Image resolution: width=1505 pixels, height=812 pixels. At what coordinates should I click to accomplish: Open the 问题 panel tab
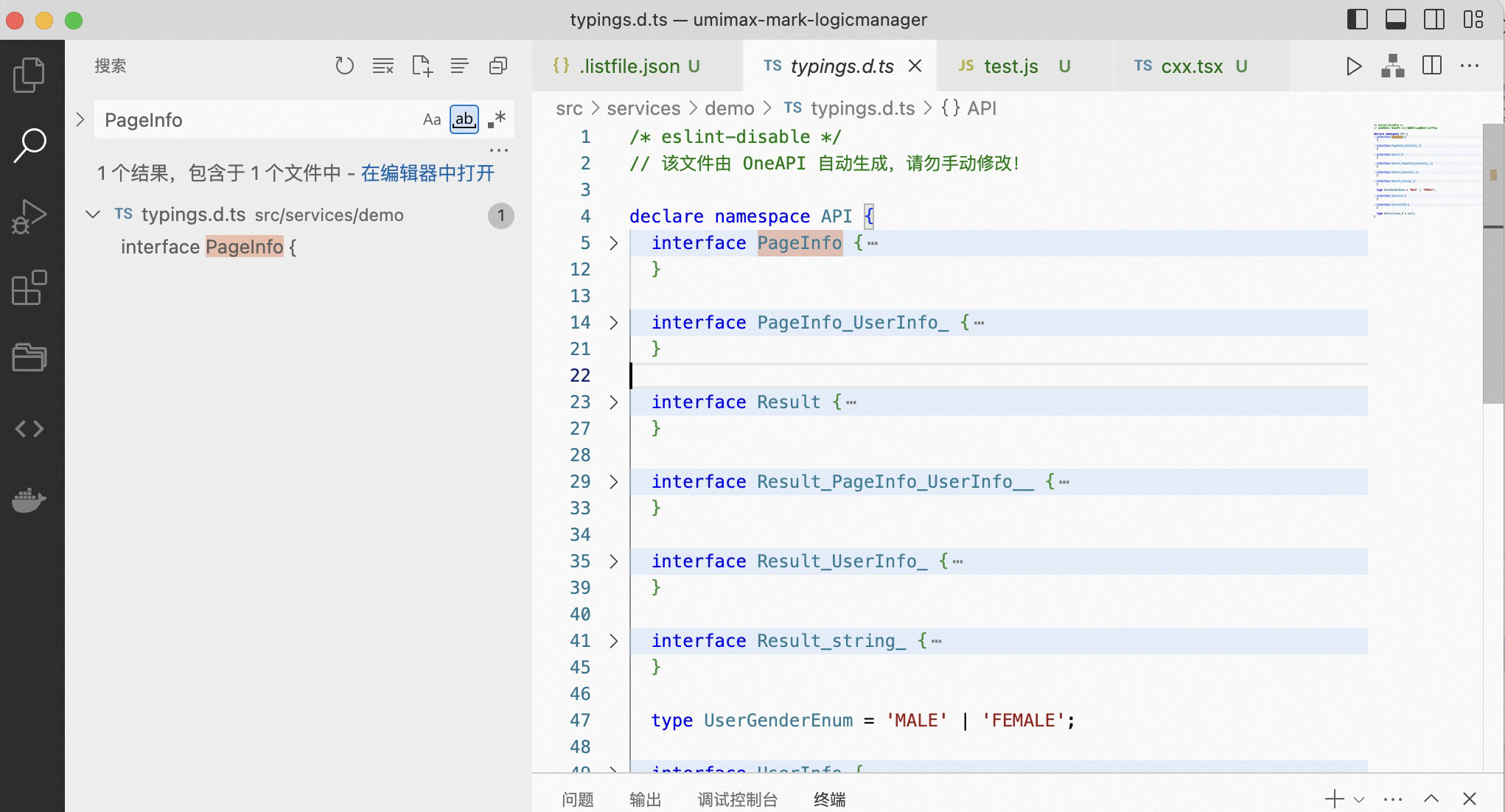tap(577, 799)
